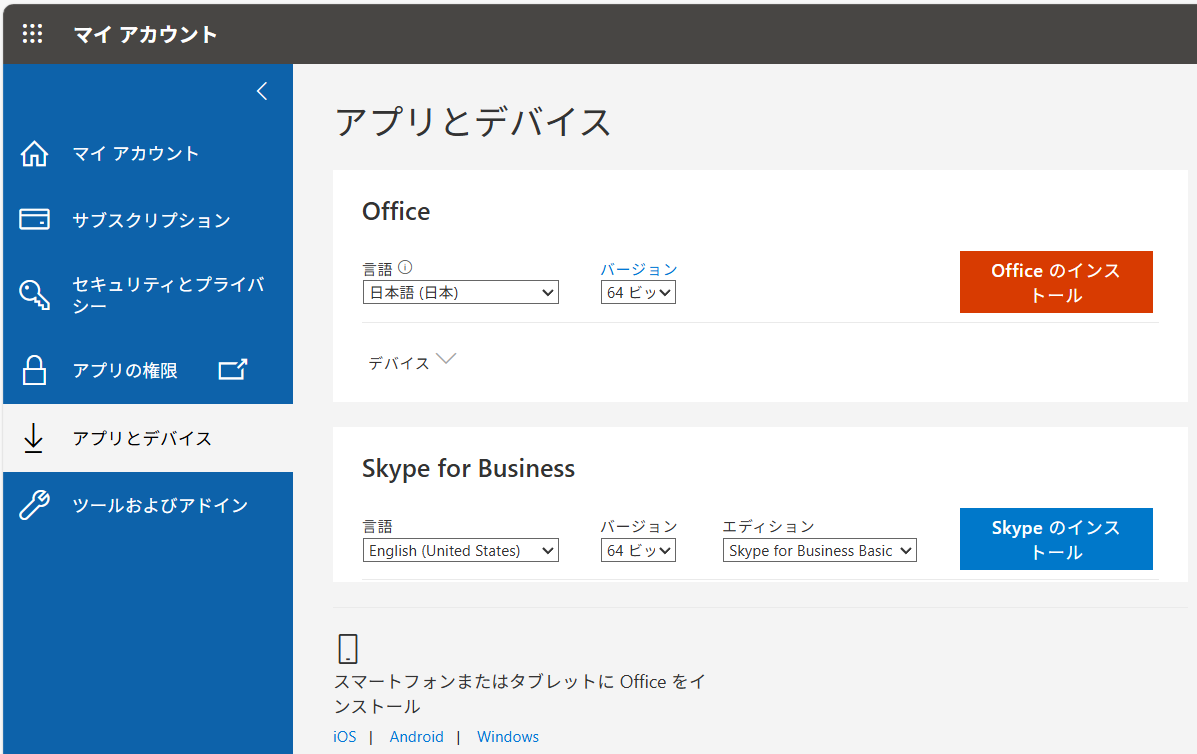The width and height of the screenshot is (1197, 754).
Task: Click the Skype のインストール button
Action: [x=1056, y=539]
